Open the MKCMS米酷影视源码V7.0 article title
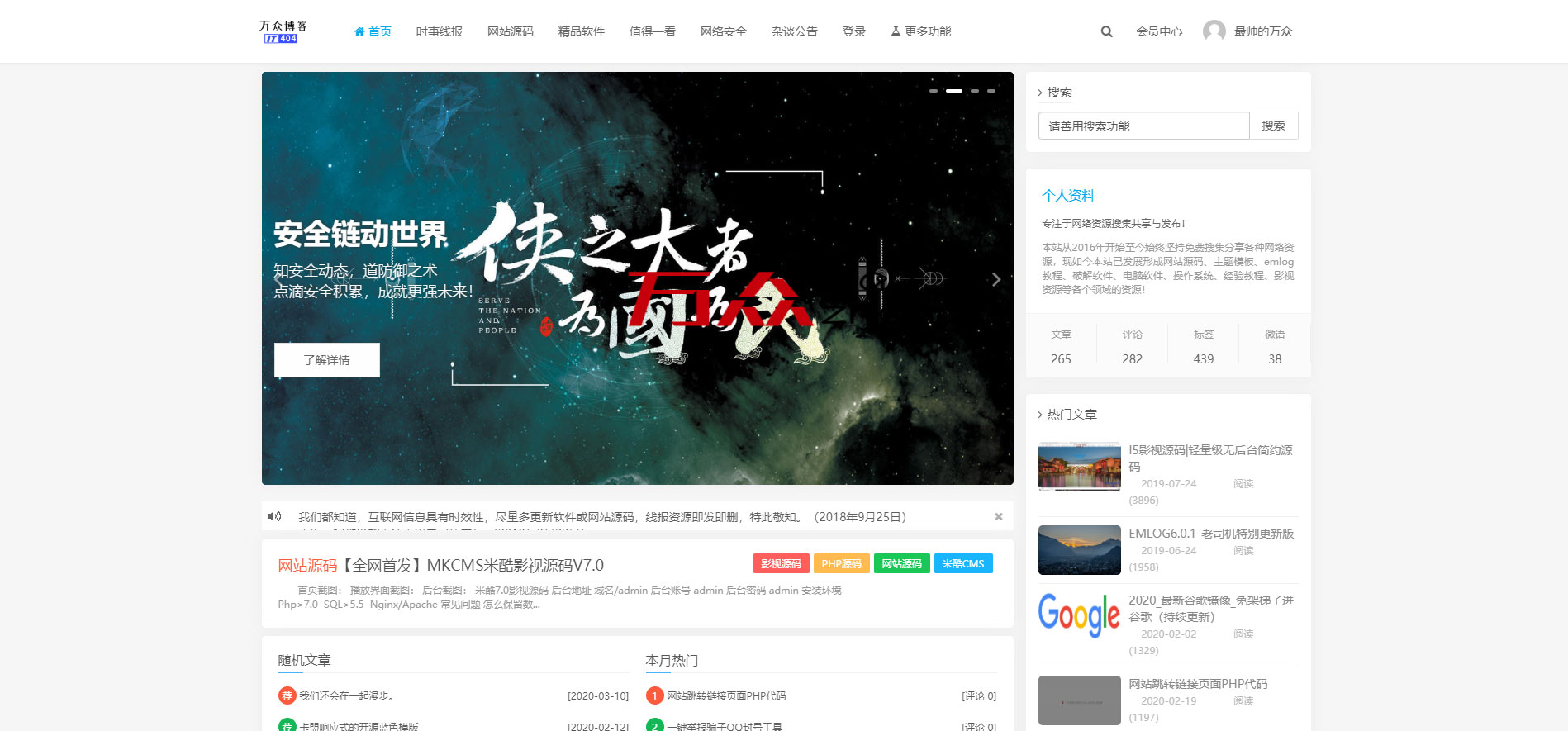This screenshot has height=731, width=1568. [x=473, y=566]
